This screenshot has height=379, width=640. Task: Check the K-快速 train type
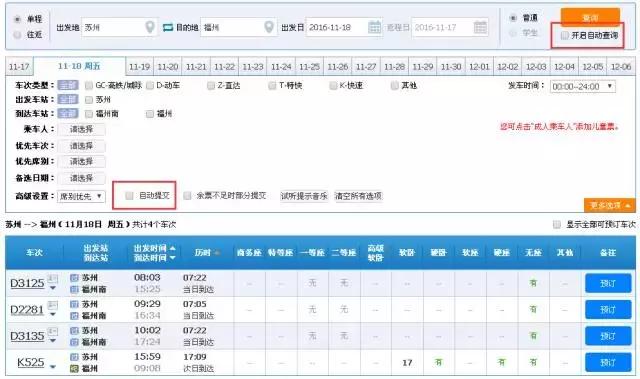(333, 85)
